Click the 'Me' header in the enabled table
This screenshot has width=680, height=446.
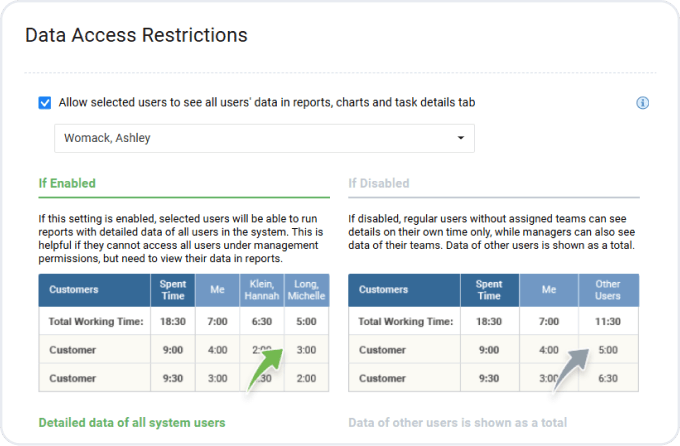[x=217, y=290]
